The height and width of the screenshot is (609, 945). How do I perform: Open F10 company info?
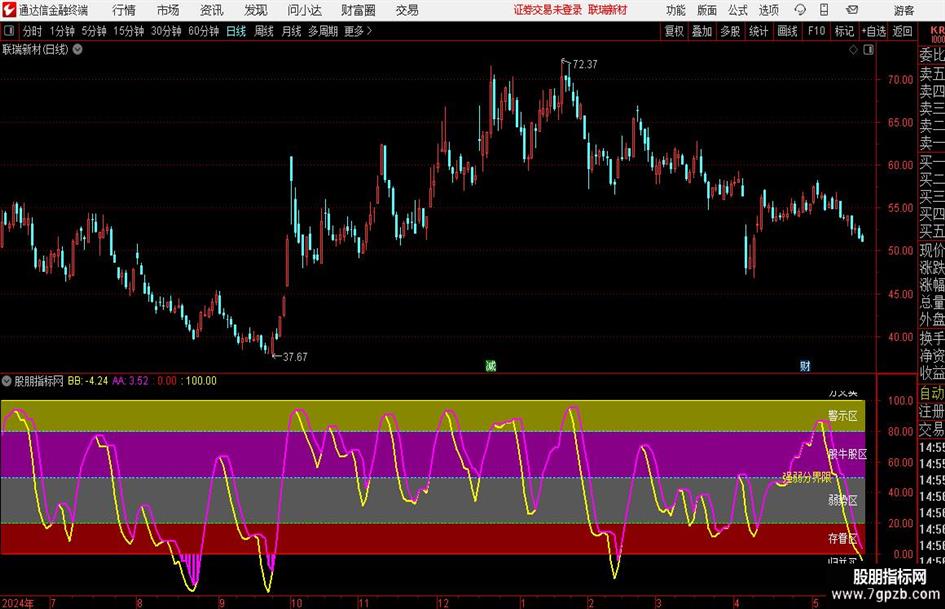[817, 31]
